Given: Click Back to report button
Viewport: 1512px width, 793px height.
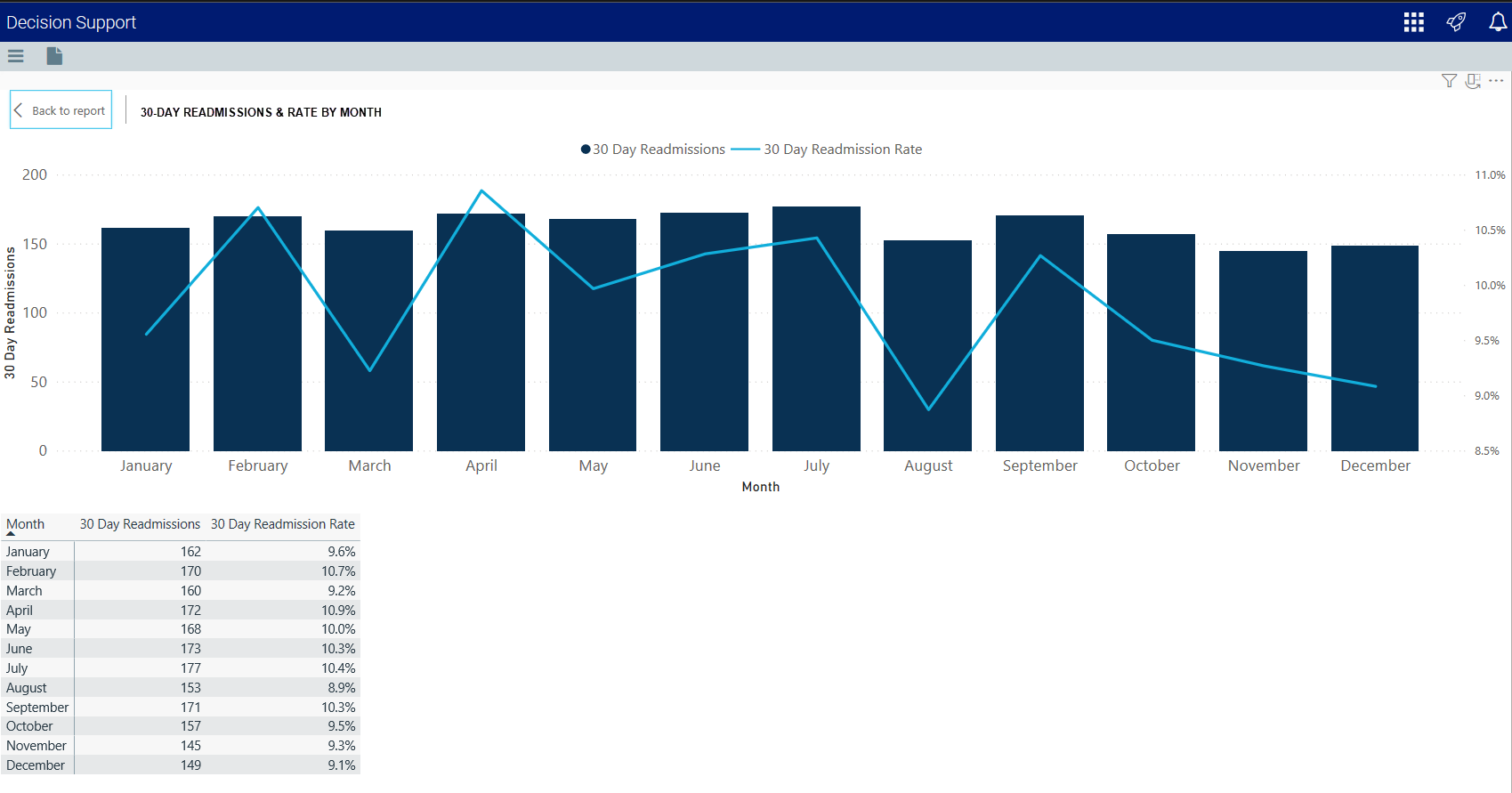Looking at the screenshot, I should click(x=61, y=110).
